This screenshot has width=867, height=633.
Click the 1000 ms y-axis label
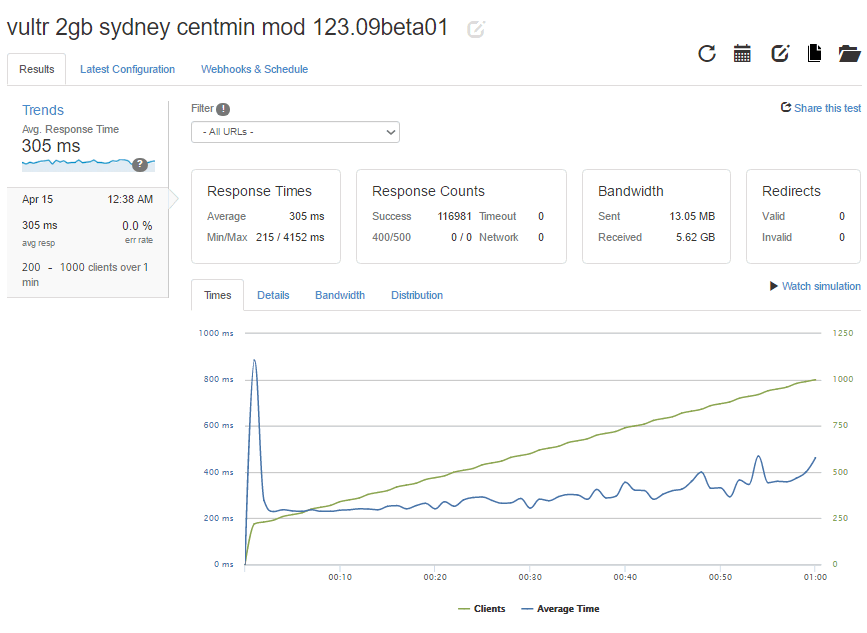(x=216, y=333)
